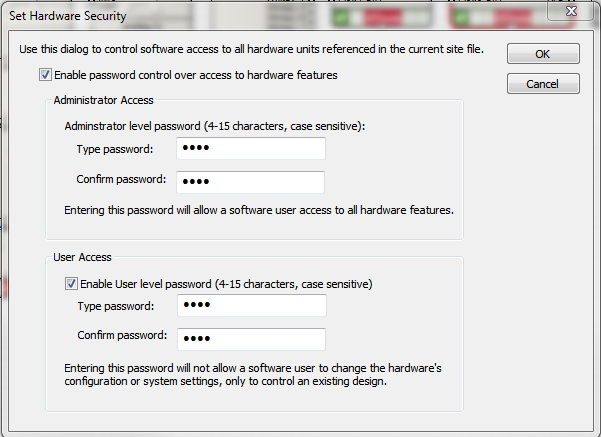Viewport: 601px width, 437px height.
Task: Click text about access to all hardware features
Action: 259,210
